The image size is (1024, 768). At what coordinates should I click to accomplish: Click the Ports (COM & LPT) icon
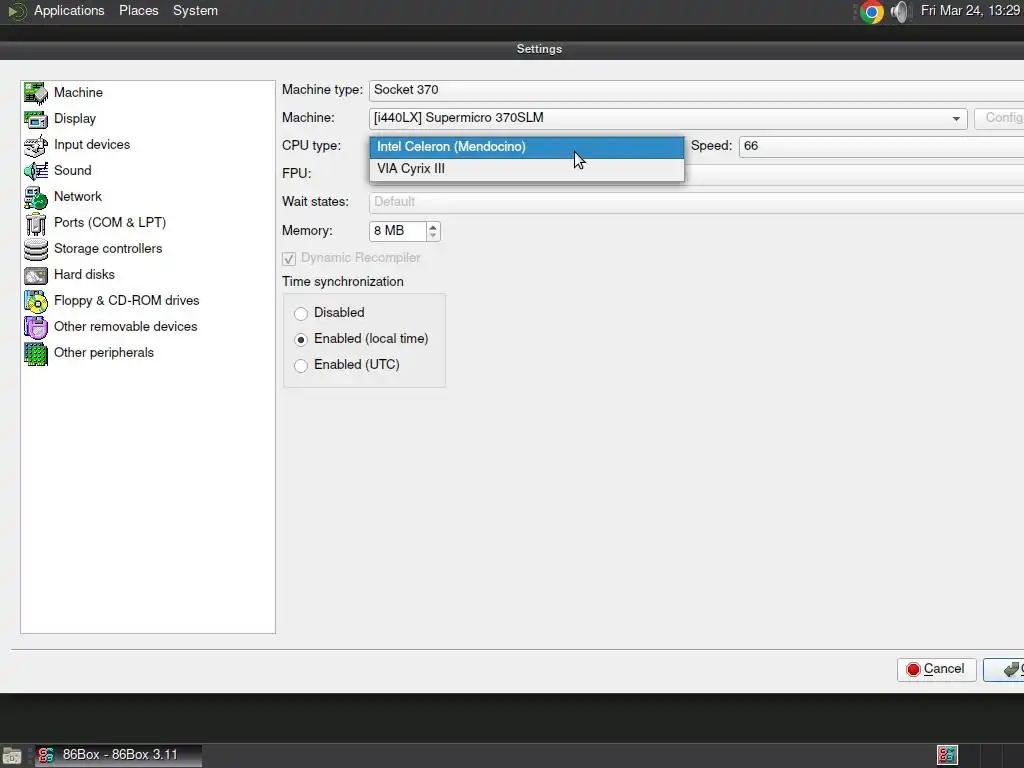[x=36, y=223]
